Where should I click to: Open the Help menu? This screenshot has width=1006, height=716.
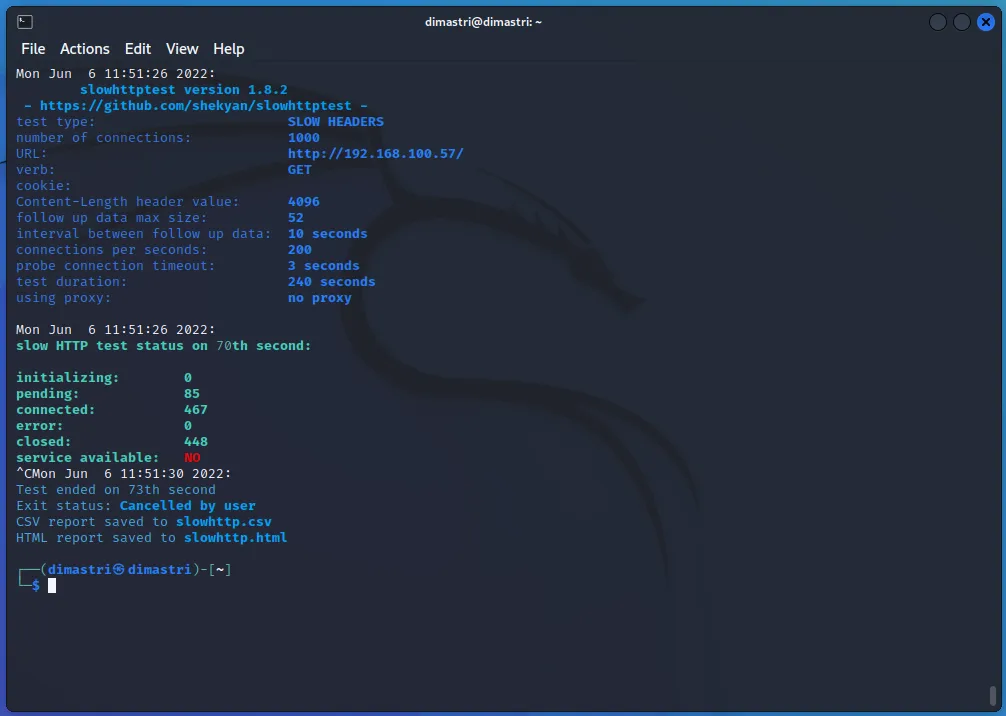[x=229, y=49]
